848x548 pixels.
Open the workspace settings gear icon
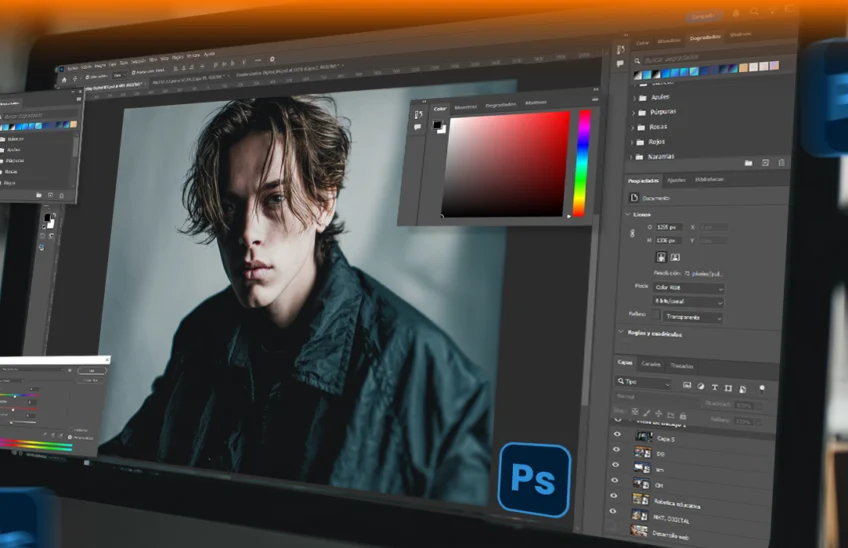(x=272, y=60)
